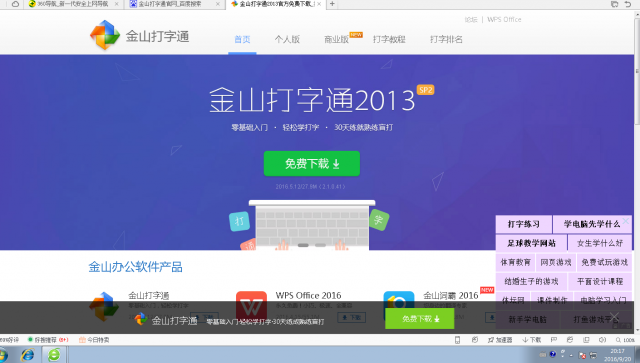Image resolution: width=640 pixels, height=363 pixels.
Task: Select the 商业版 menu item
Action: tap(336, 40)
